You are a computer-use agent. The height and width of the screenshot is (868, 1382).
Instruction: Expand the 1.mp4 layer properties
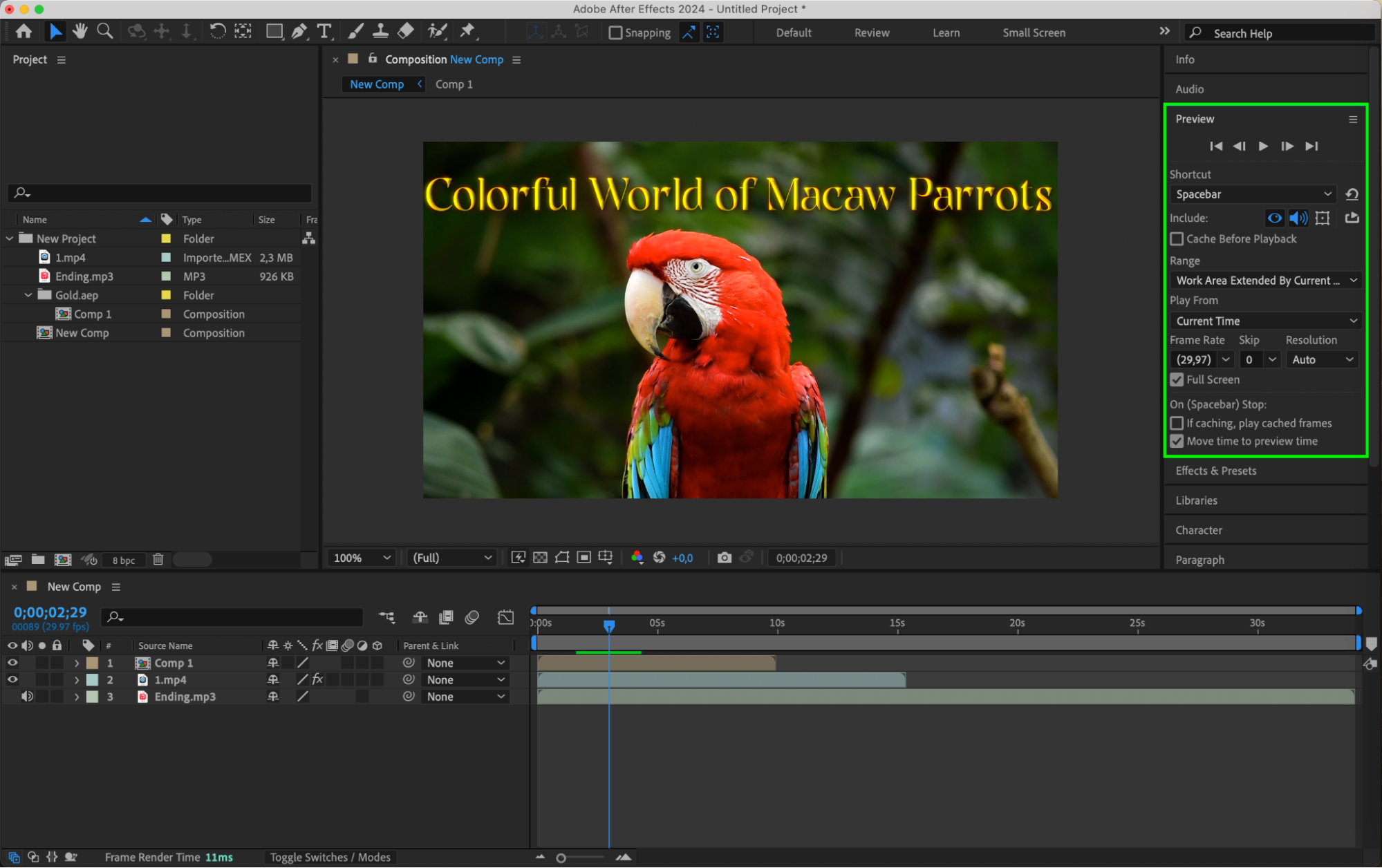[77, 680]
